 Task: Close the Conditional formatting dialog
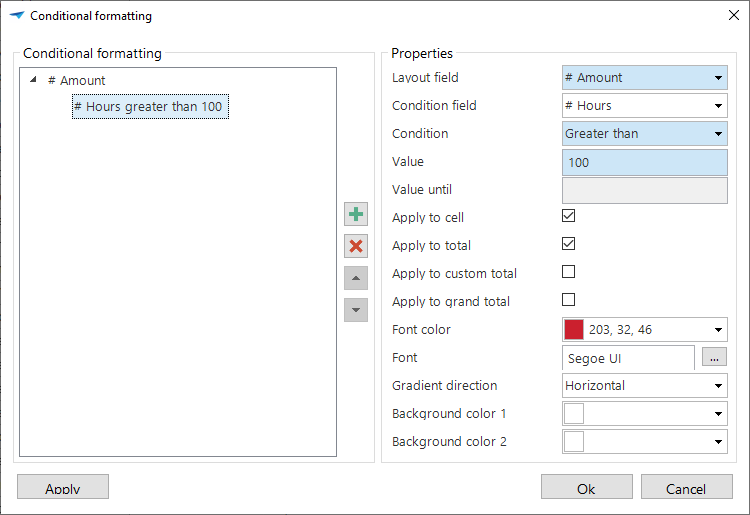click(x=733, y=15)
